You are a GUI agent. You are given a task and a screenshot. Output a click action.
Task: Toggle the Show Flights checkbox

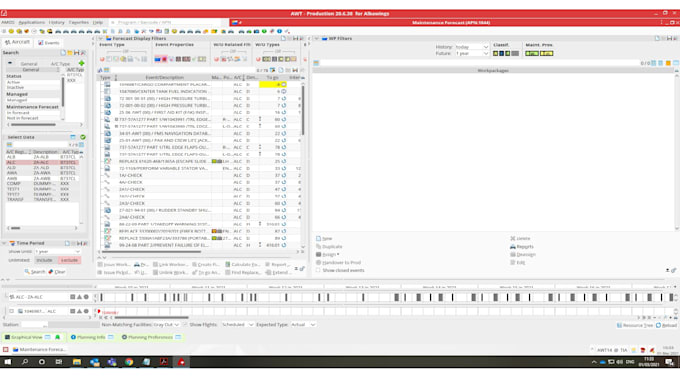185,324
